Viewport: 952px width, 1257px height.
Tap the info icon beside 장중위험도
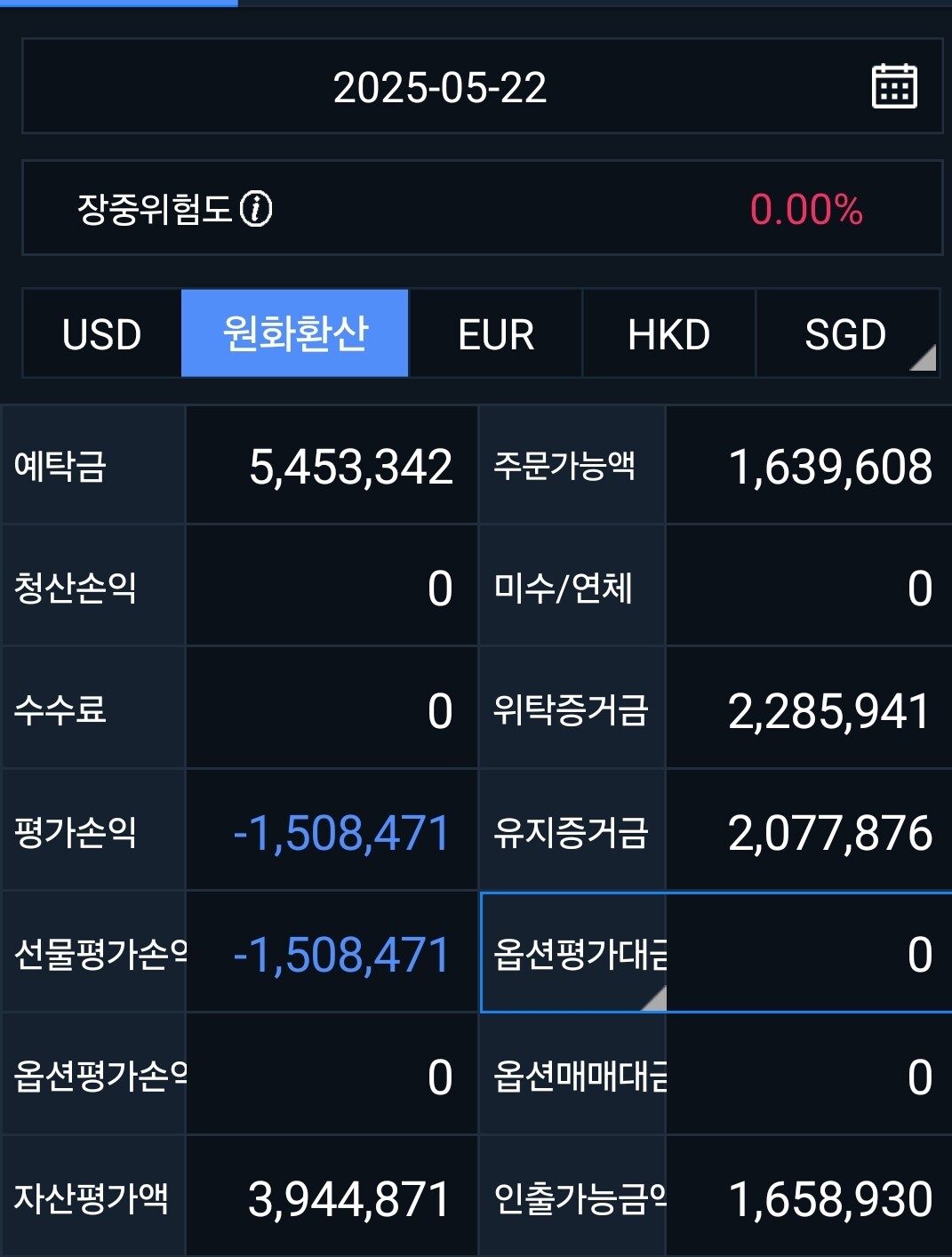(x=256, y=209)
